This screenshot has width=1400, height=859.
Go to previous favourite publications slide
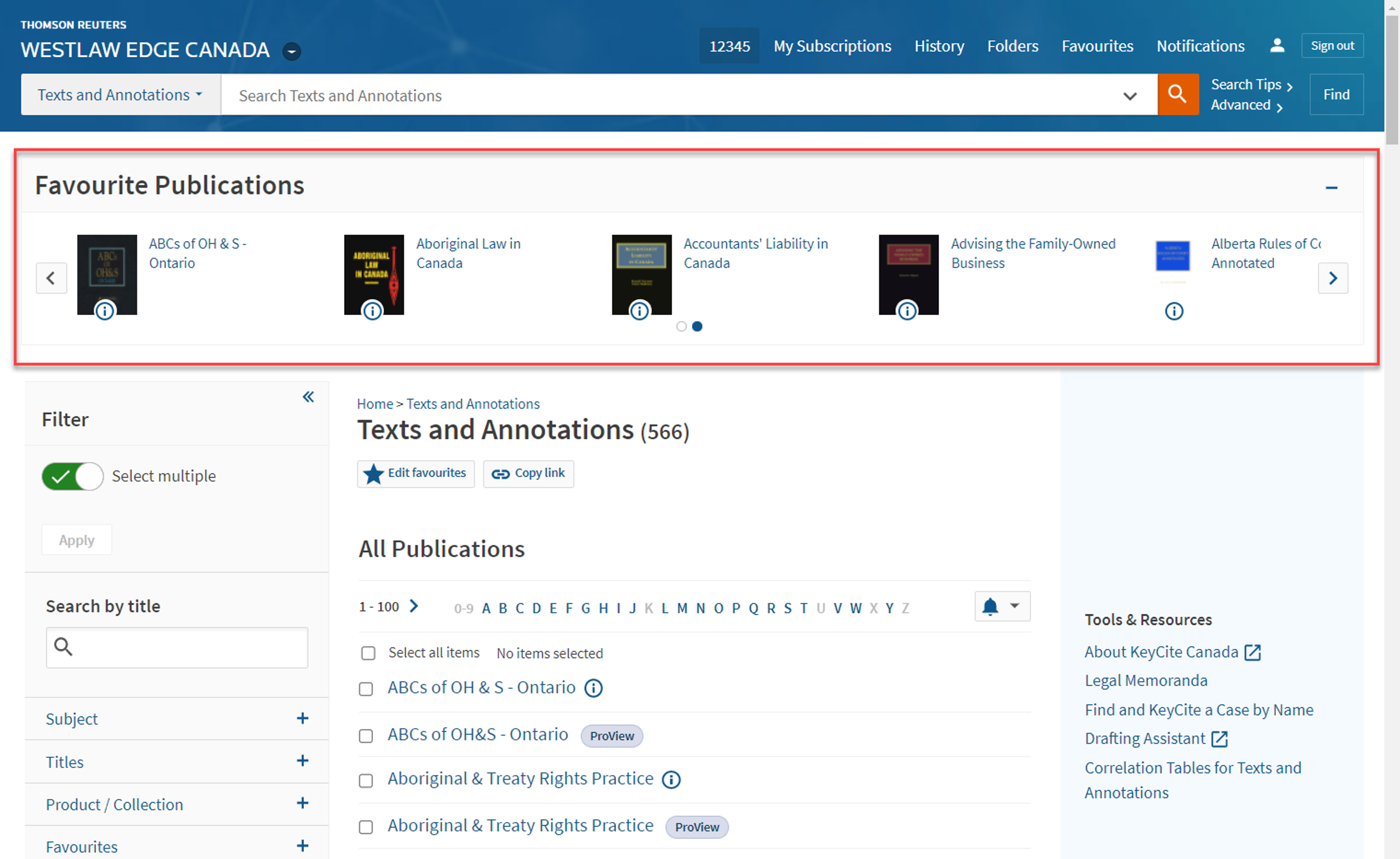click(51, 278)
